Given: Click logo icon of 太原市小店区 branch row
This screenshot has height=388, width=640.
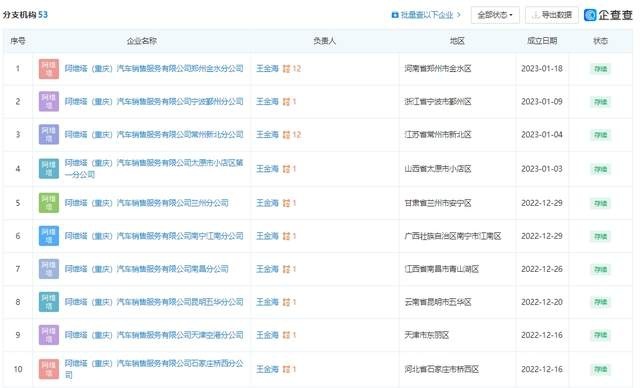Looking at the screenshot, I should click(49, 169).
